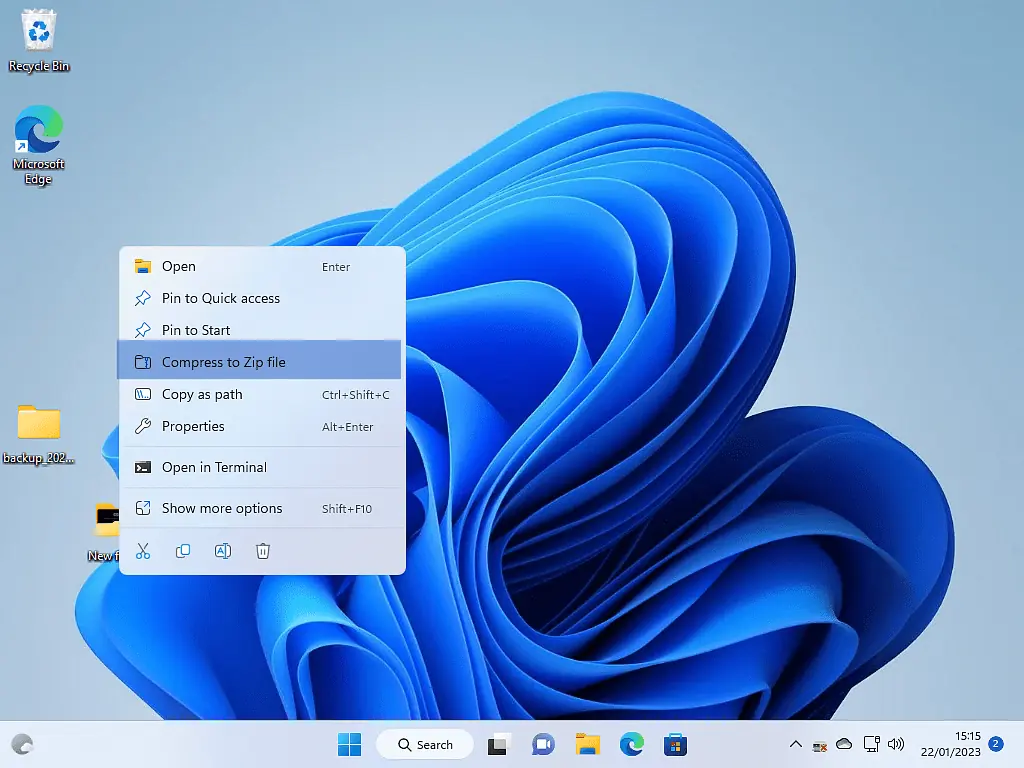Viewport: 1024px width, 768px height.
Task: Open Properties from the context menu
Action: [x=191, y=426]
